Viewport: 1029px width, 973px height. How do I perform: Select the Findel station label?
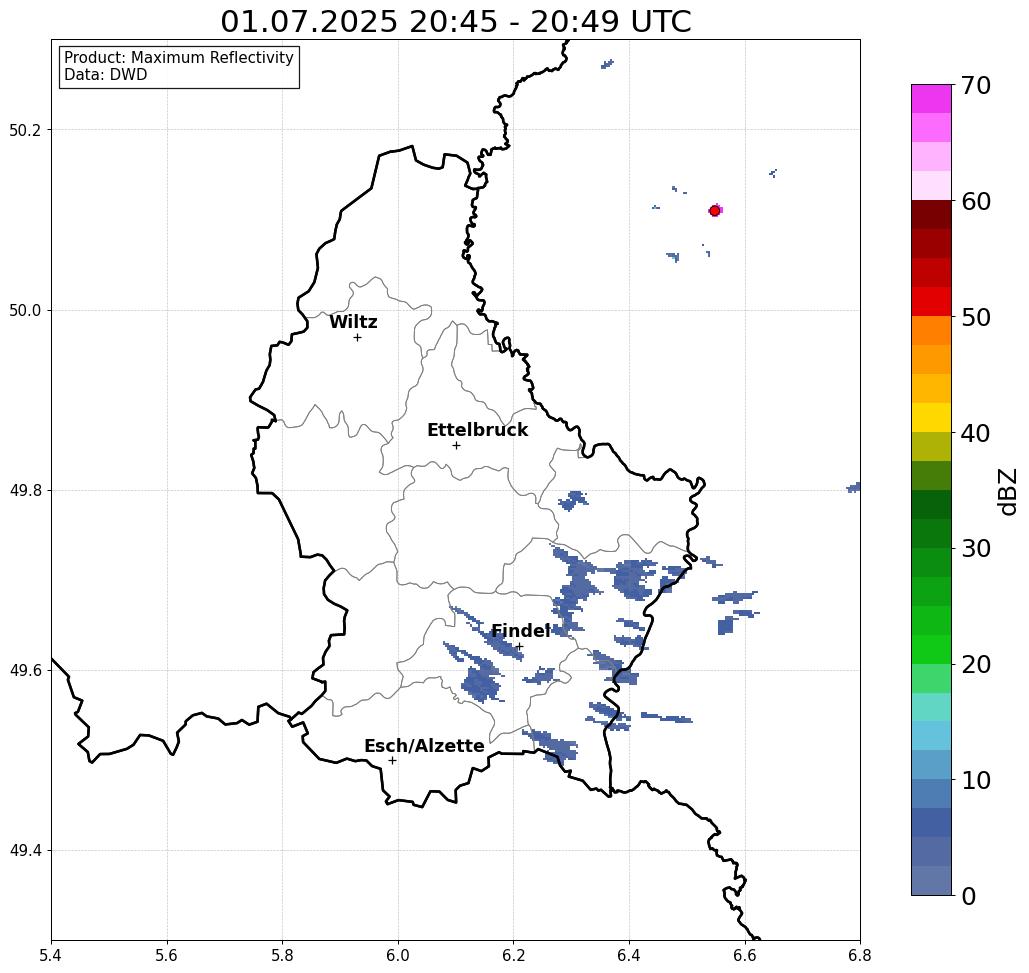[520, 631]
